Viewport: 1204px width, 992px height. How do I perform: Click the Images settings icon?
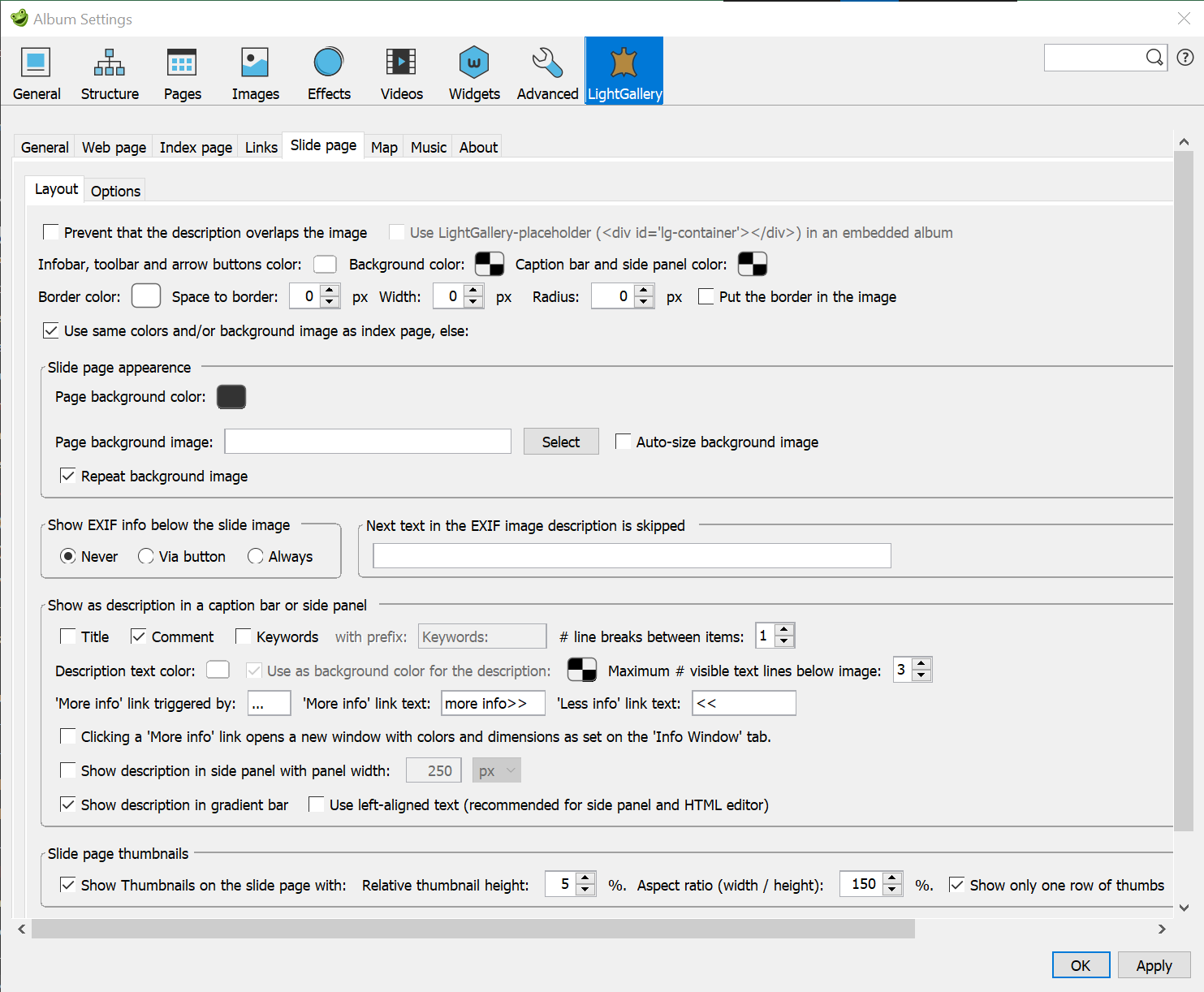point(254,71)
